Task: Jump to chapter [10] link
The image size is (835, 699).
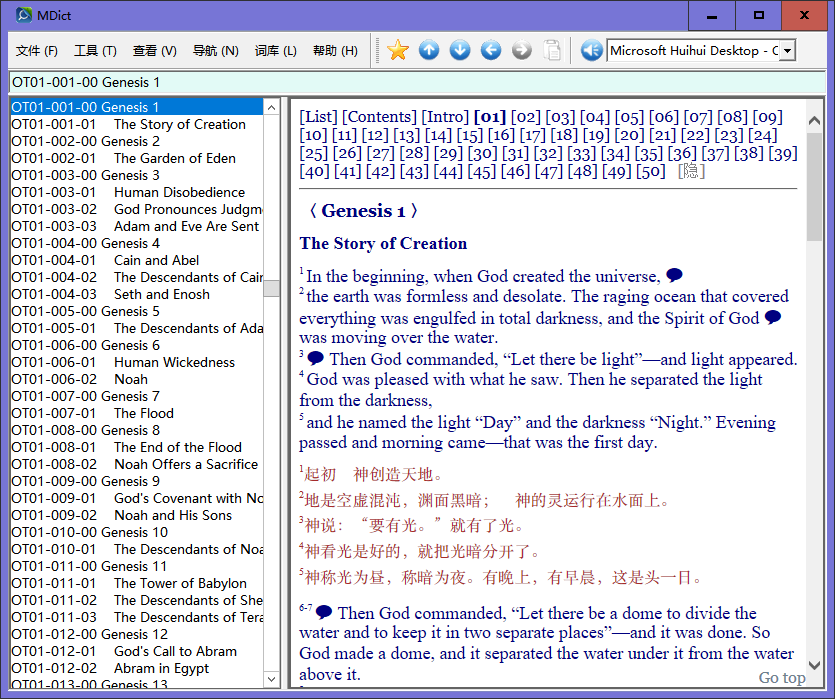Action: click(x=313, y=135)
